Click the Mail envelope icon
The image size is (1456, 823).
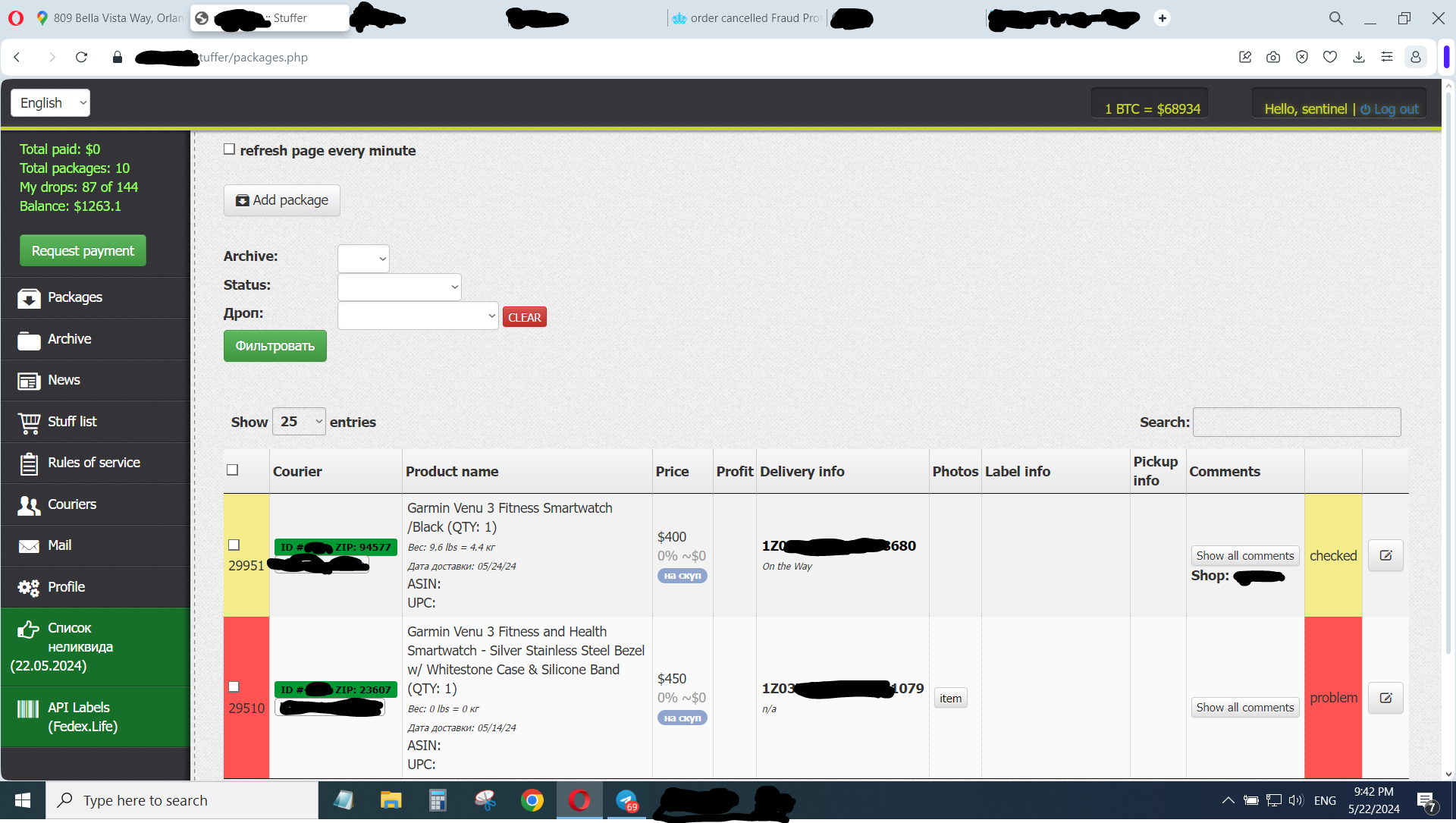[29, 546]
